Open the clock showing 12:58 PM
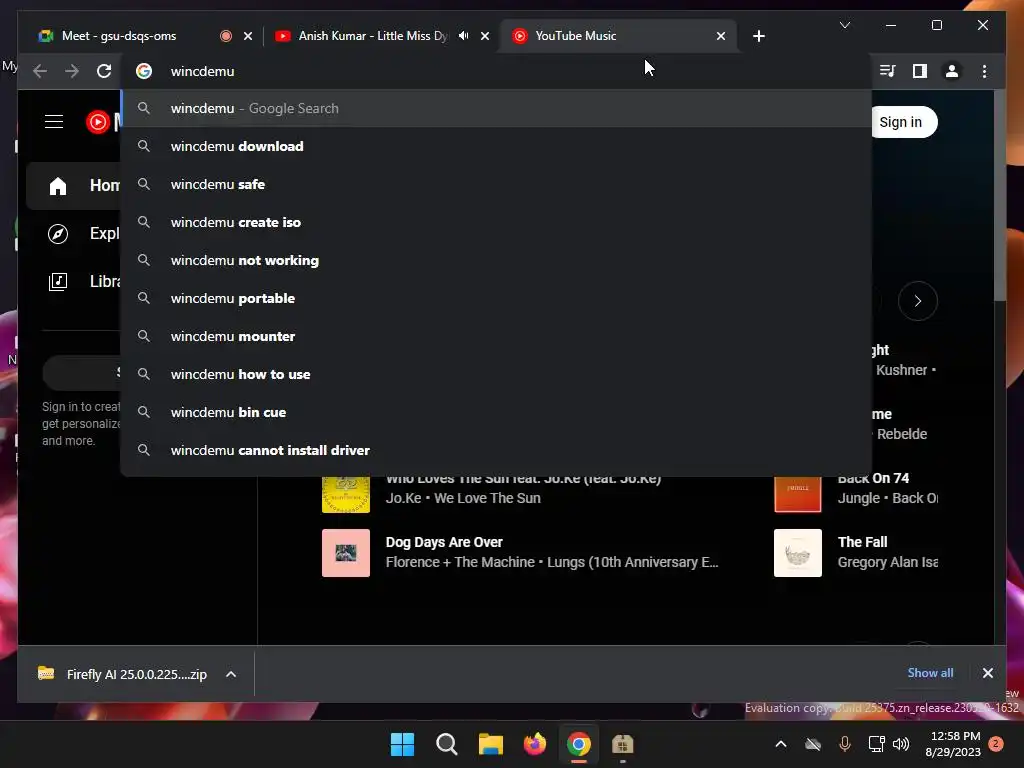Image resolution: width=1024 pixels, height=768 pixels. [x=953, y=744]
